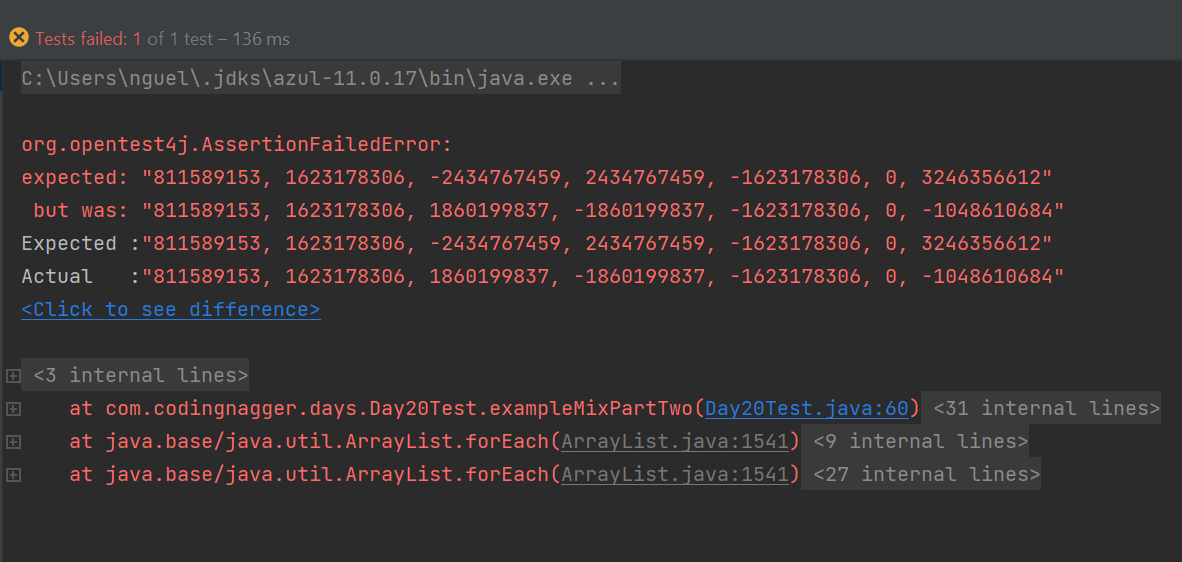Click the orange tests failed status icon

(19, 38)
